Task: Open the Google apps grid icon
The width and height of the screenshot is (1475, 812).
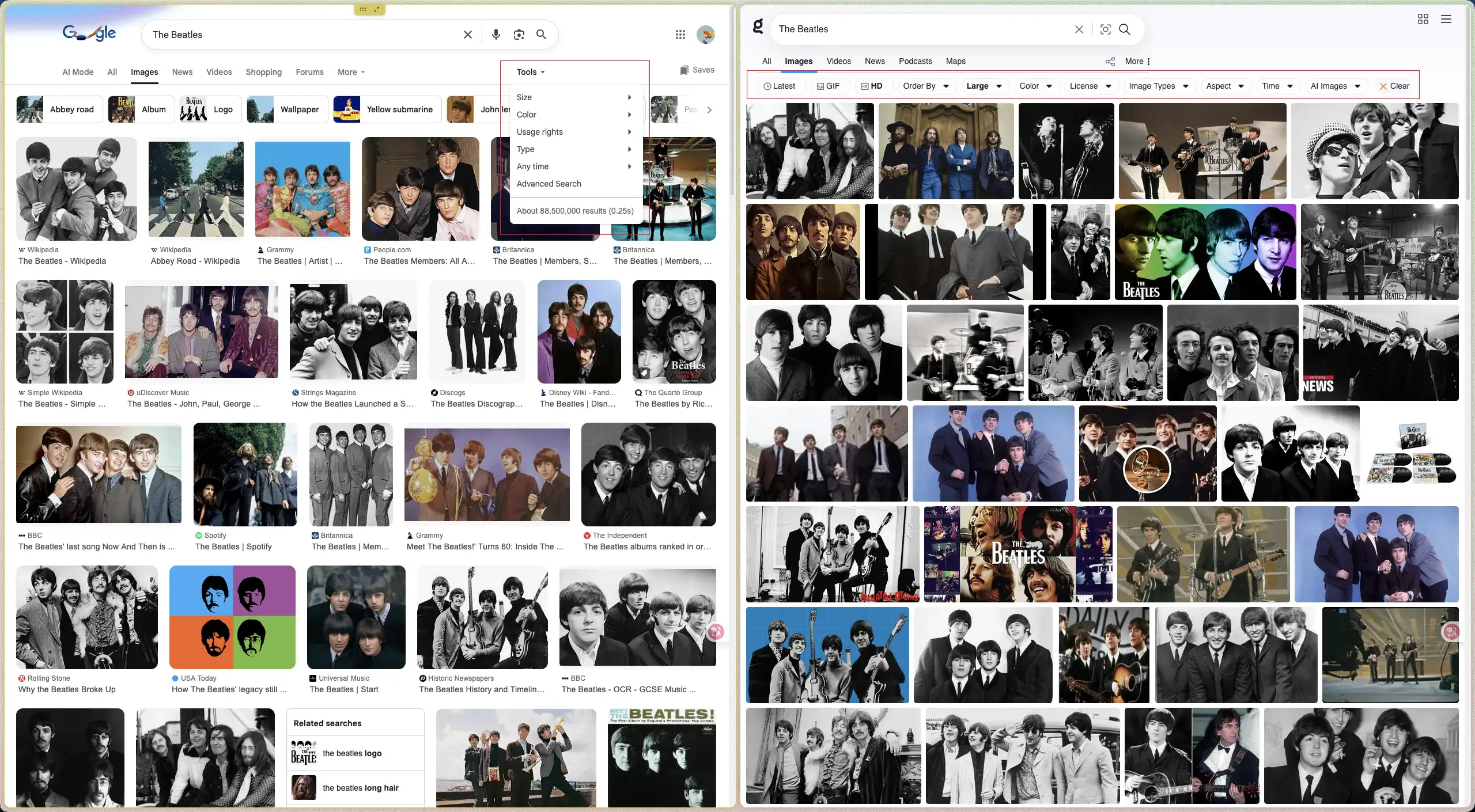Action: 680,35
